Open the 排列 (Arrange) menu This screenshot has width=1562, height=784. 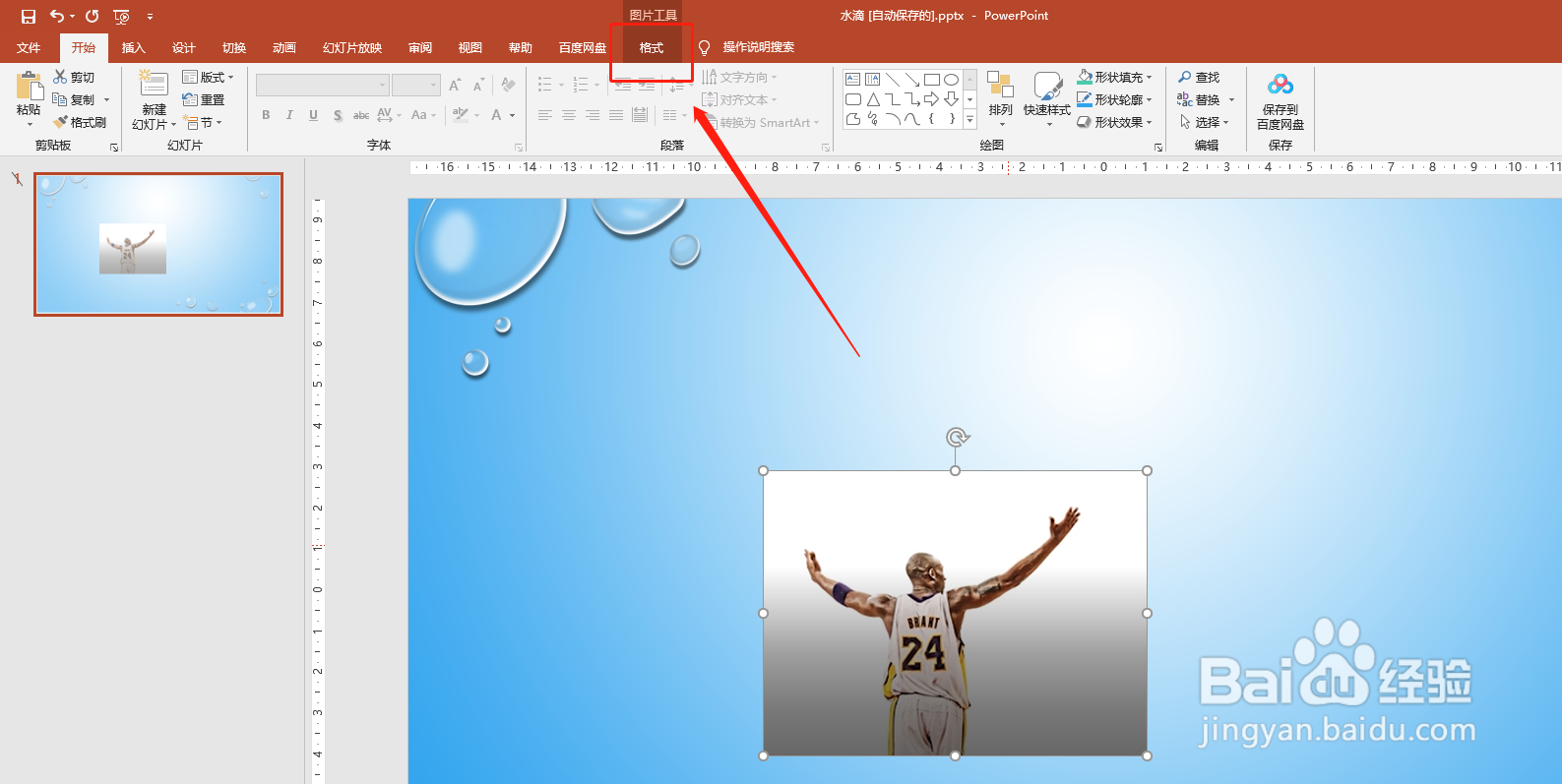coord(1000,98)
